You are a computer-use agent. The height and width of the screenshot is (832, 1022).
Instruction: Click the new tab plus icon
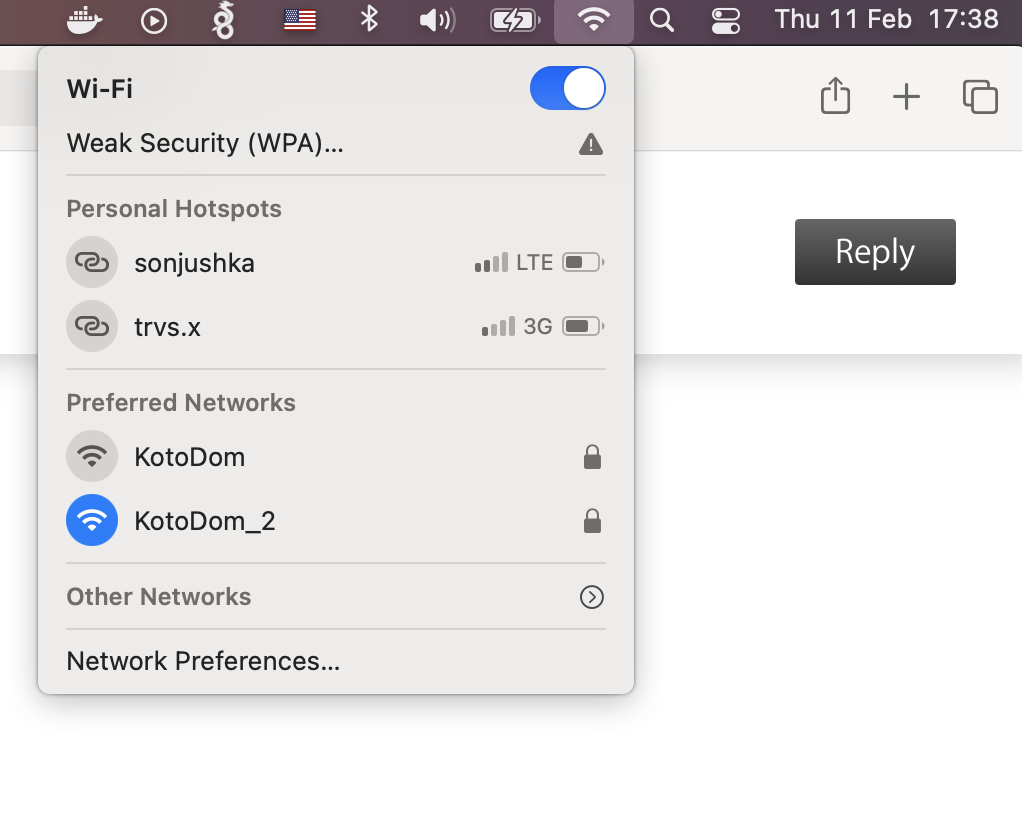click(907, 97)
